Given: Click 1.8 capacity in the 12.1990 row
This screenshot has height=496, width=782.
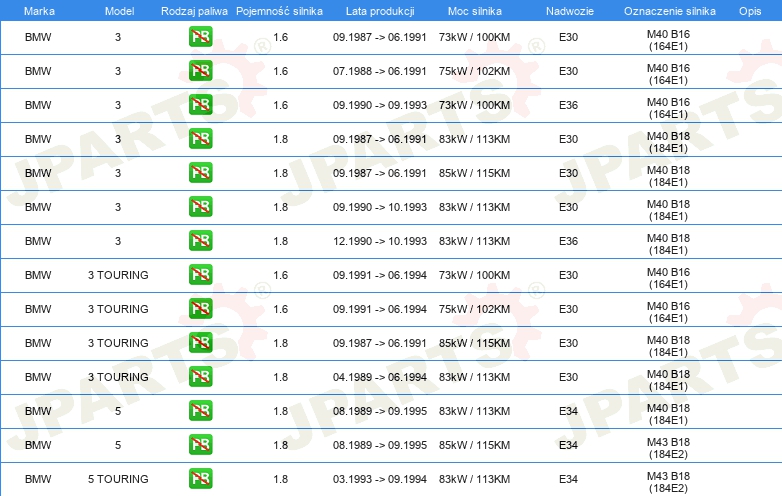Looking at the screenshot, I should [x=280, y=241].
